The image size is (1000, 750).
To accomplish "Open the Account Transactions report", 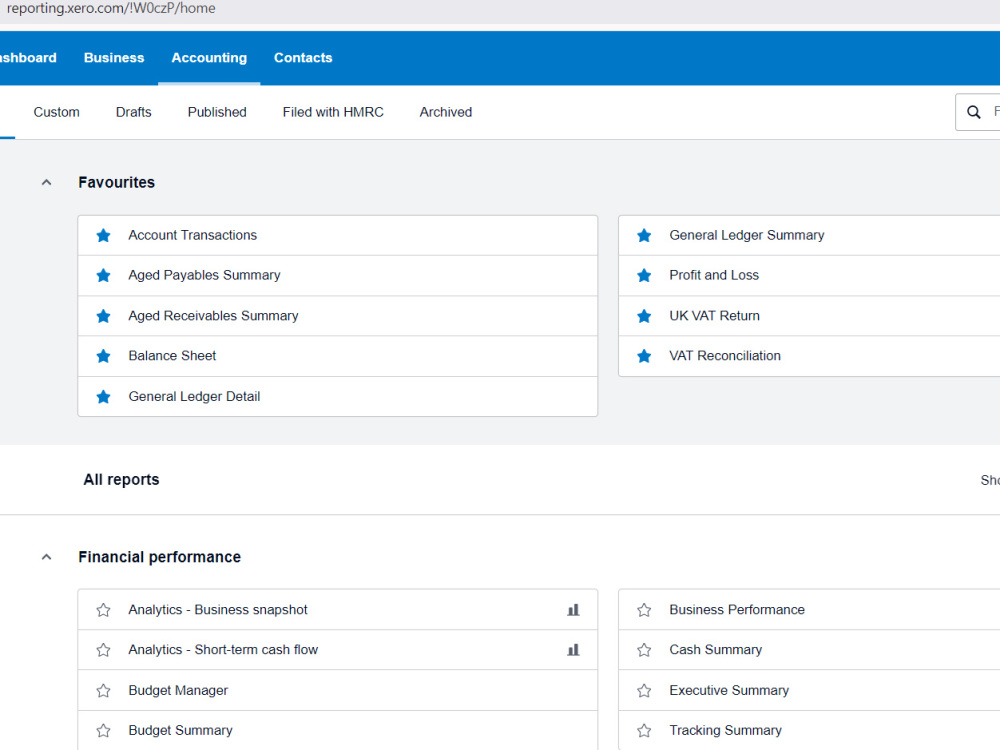I will pyautogui.click(x=193, y=235).
